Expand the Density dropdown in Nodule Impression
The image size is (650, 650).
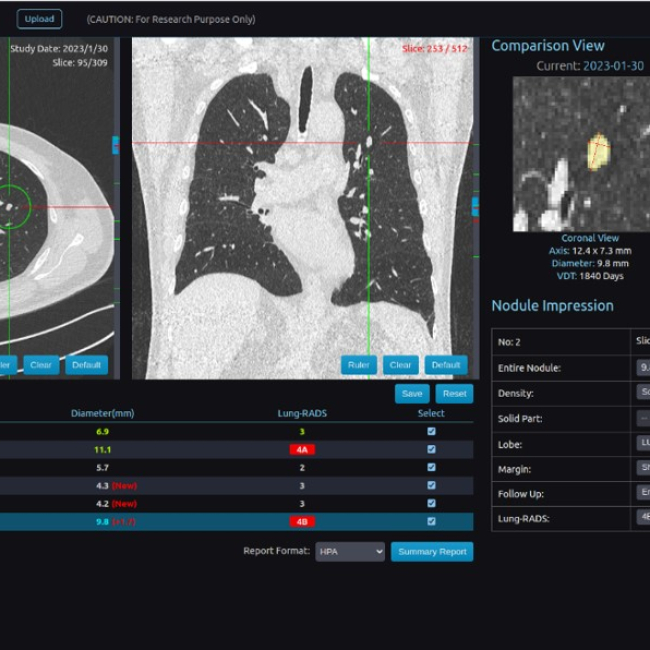click(643, 393)
